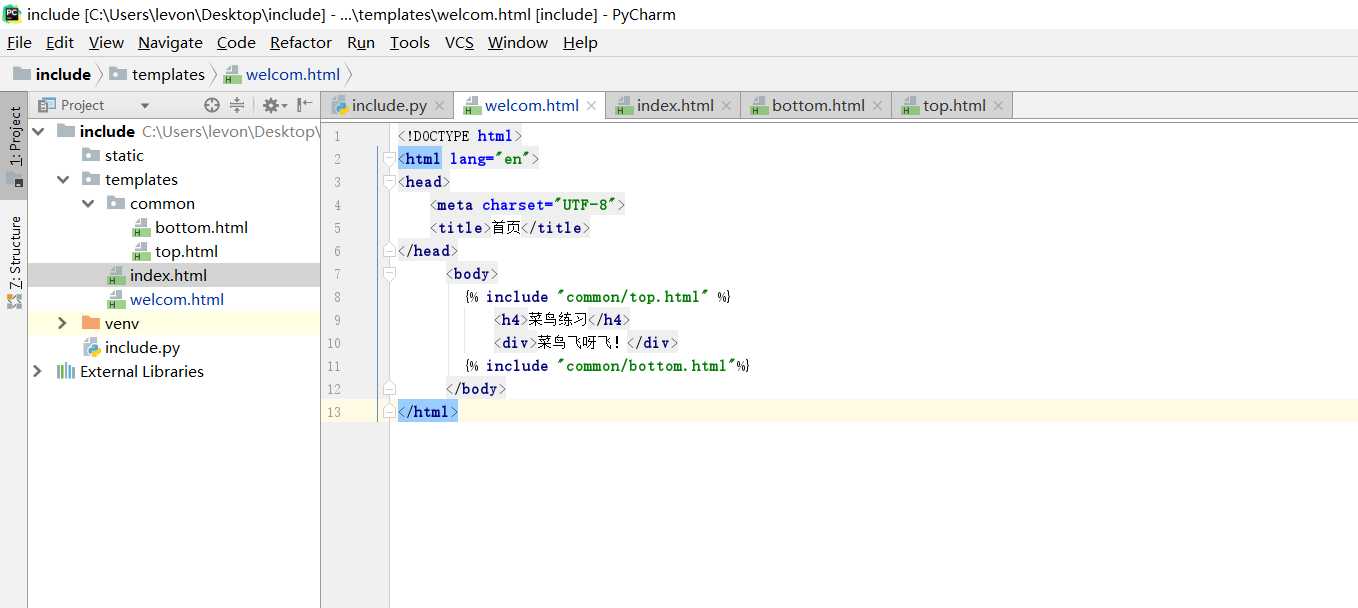The height and width of the screenshot is (608, 1358).
Task: Close the welcom.html tab
Action: (591, 105)
